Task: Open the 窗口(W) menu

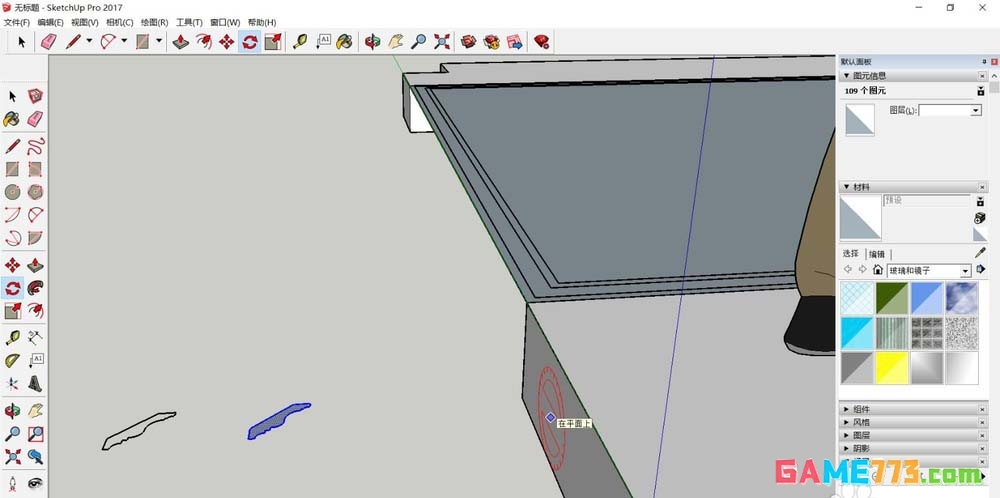Action: 224,22
